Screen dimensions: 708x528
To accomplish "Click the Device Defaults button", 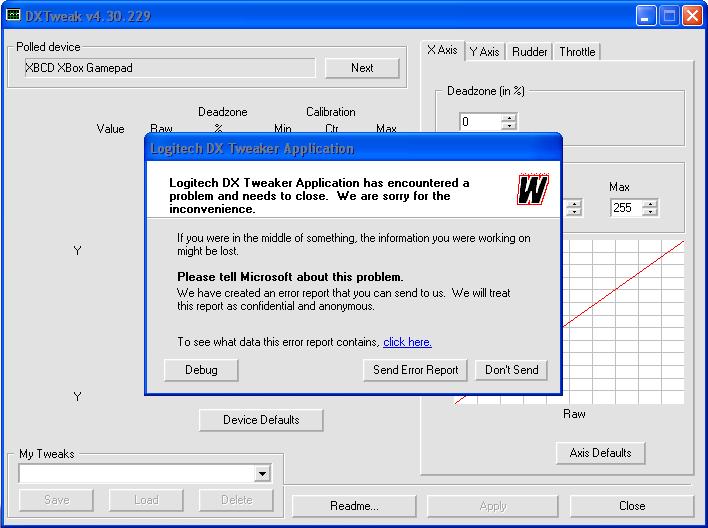I will pos(261,420).
